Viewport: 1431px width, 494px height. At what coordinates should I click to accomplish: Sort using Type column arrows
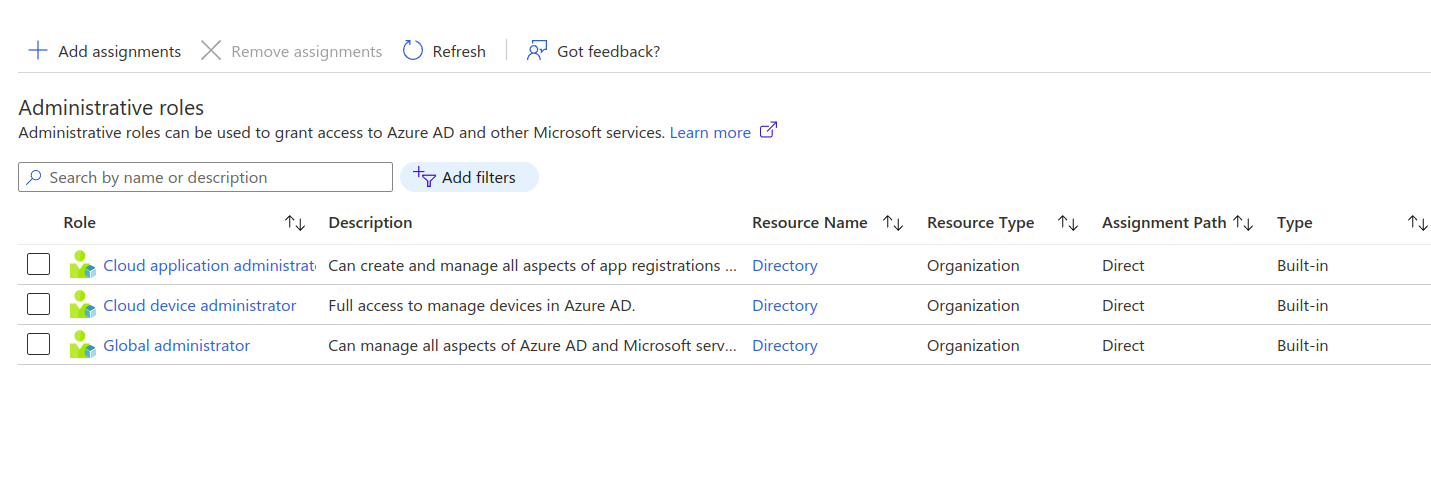coord(1417,223)
